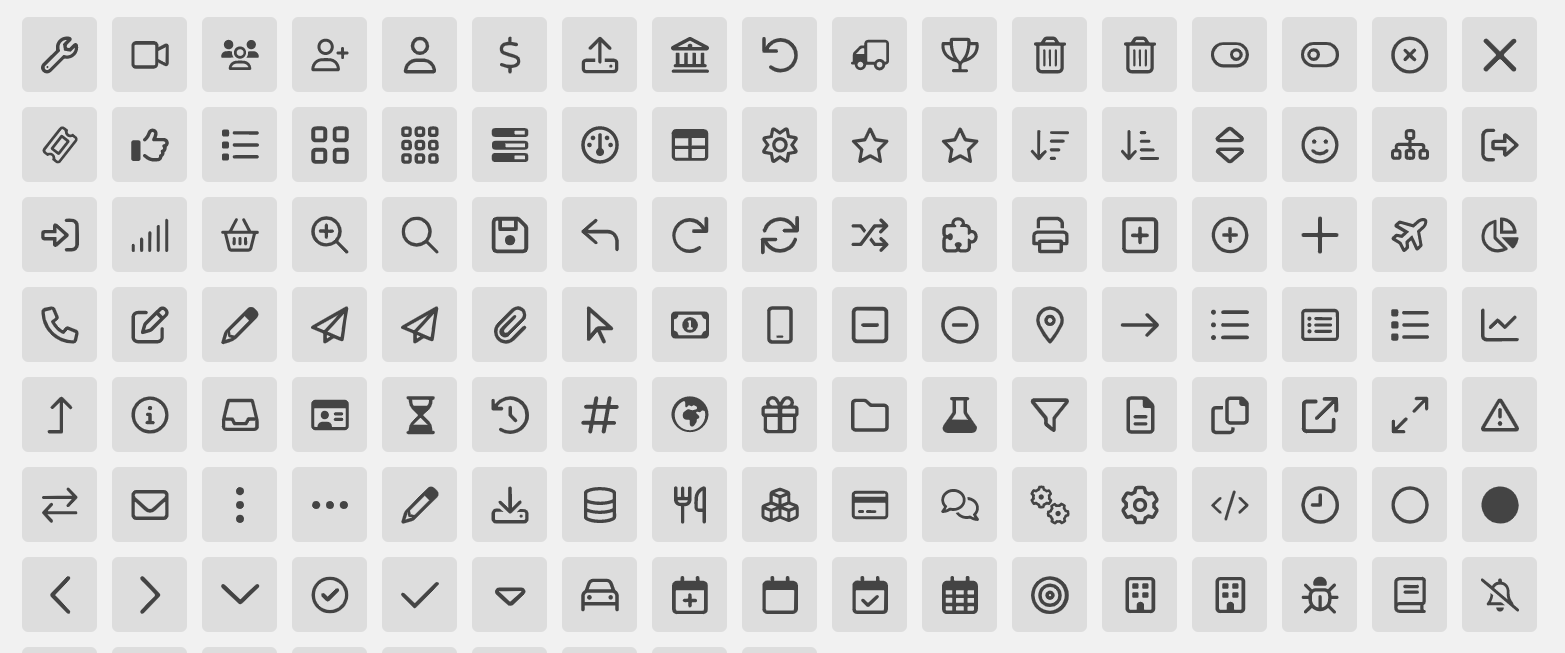The width and height of the screenshot is (1565, 653).
Task: Select the hourglass icon
Action: 420,415
